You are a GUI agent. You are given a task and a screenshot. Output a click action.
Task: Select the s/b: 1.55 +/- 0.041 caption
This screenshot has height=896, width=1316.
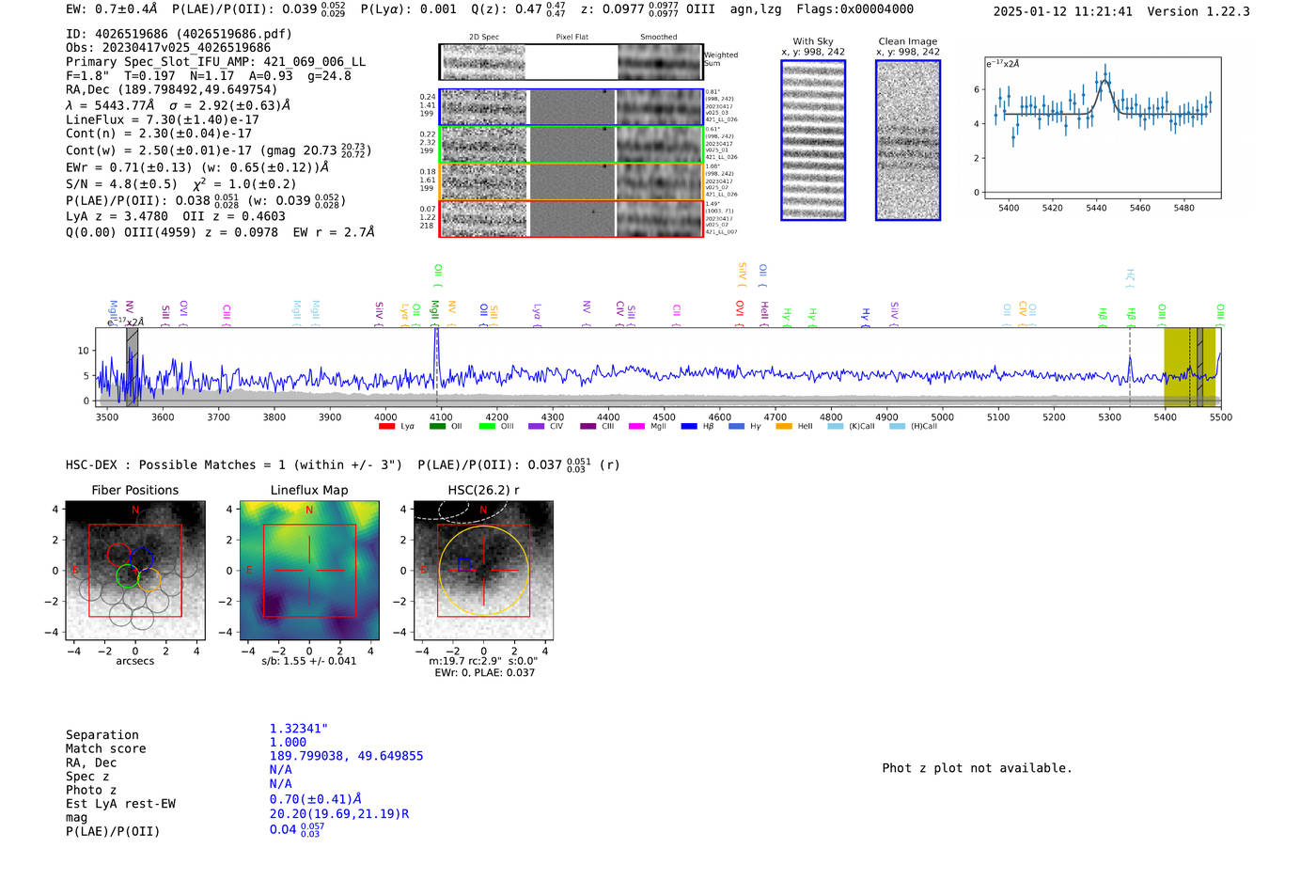[x=309, y=661]
